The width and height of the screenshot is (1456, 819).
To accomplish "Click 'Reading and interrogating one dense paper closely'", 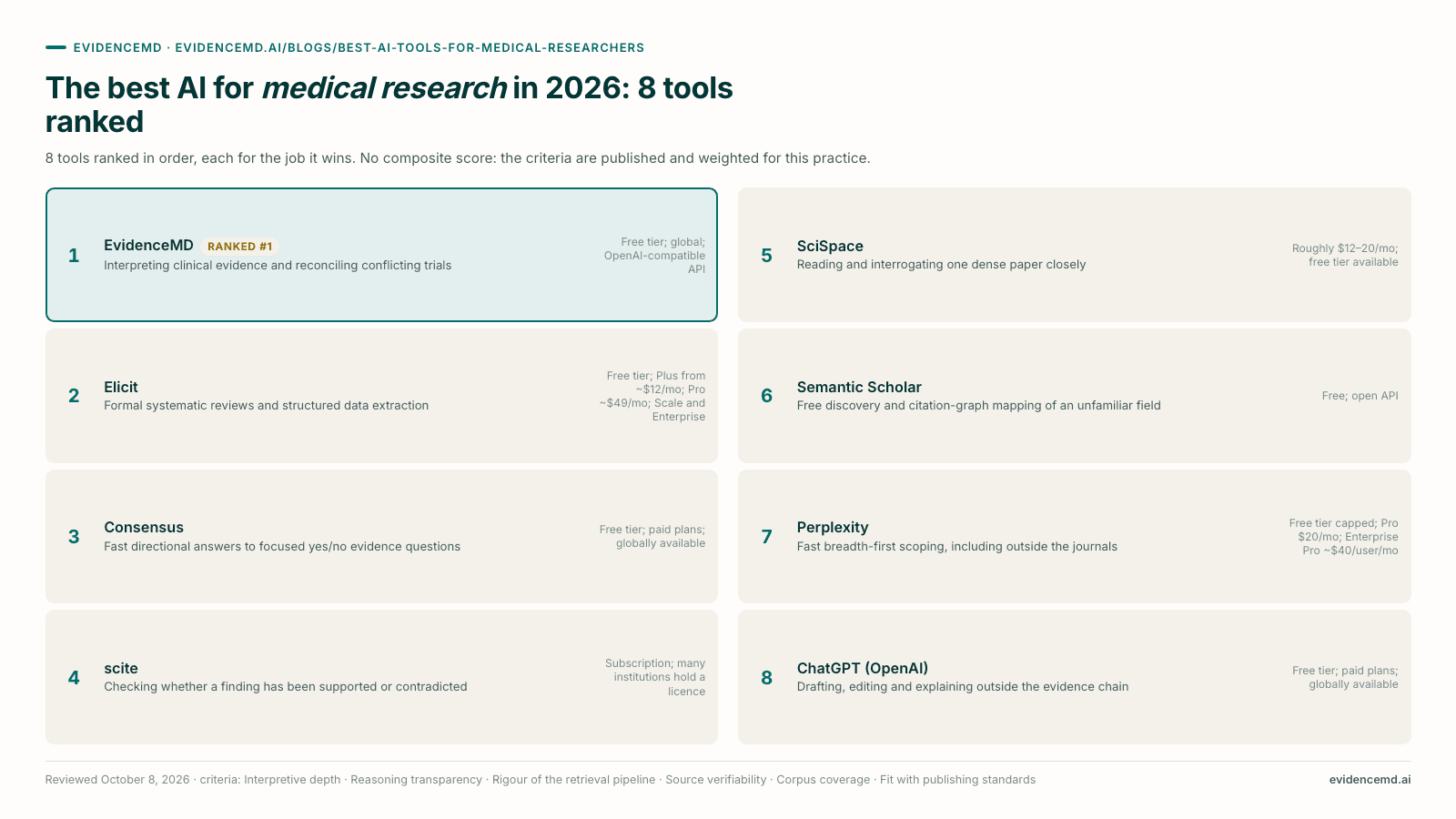I will click(x=941, y=264).
